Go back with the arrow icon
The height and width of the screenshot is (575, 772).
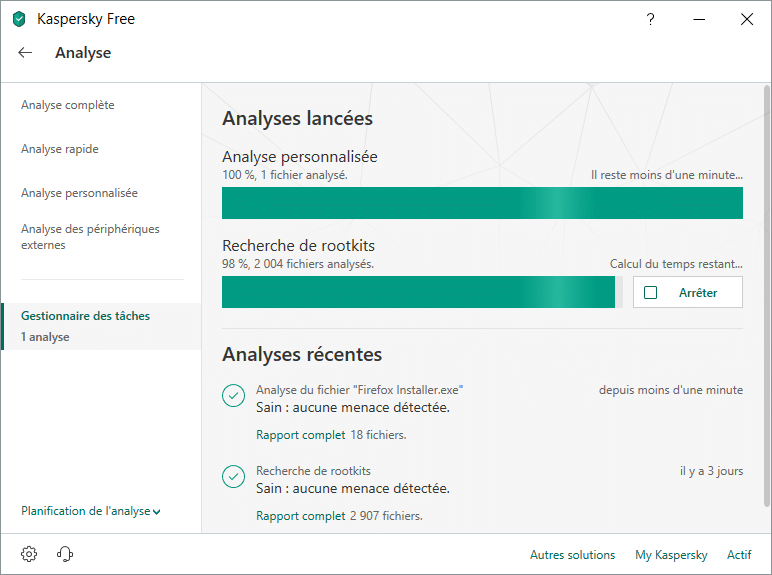[25, 53]
